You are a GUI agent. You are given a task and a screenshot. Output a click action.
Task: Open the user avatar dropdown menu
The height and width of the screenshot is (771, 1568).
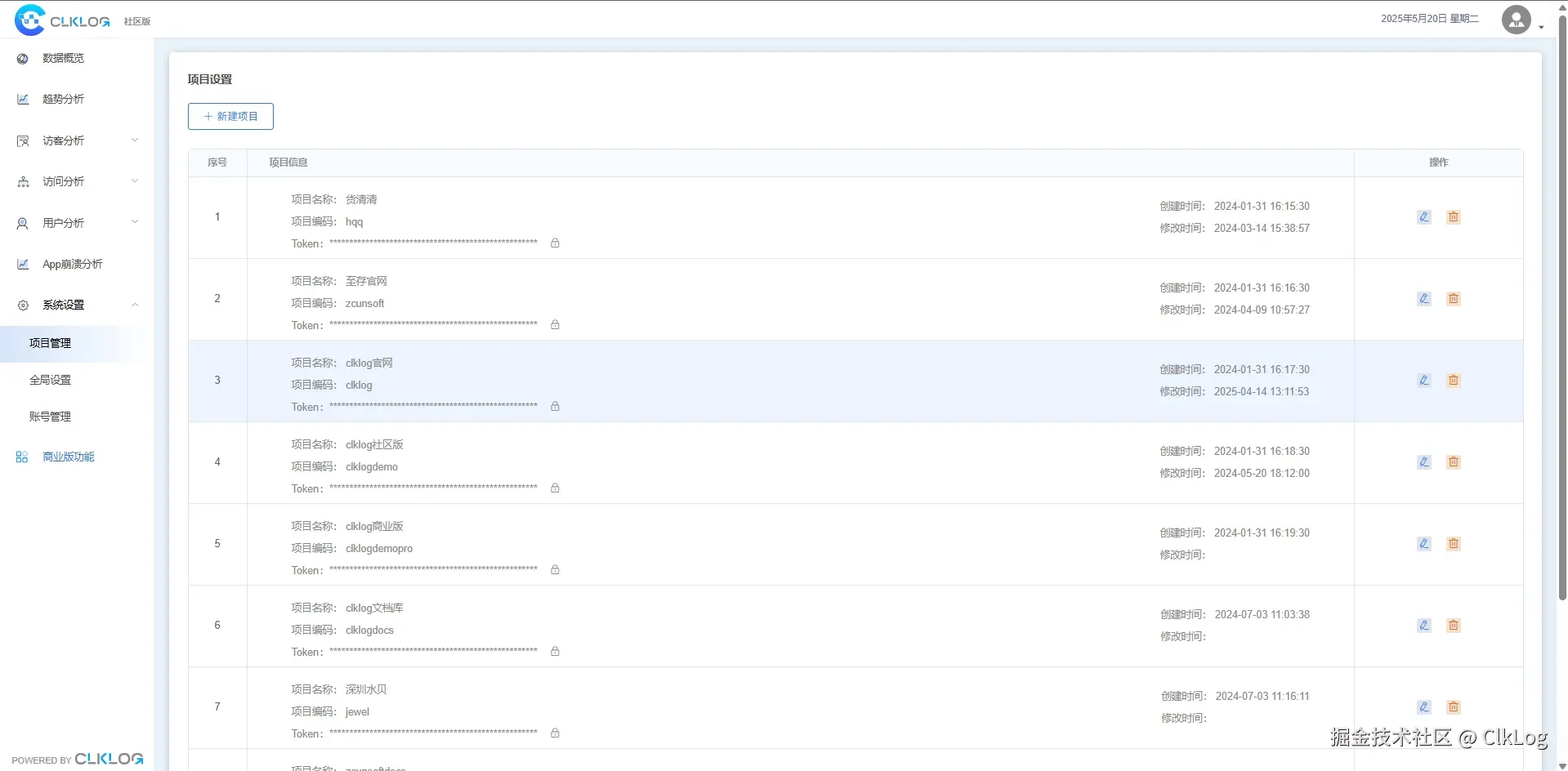1523,20
